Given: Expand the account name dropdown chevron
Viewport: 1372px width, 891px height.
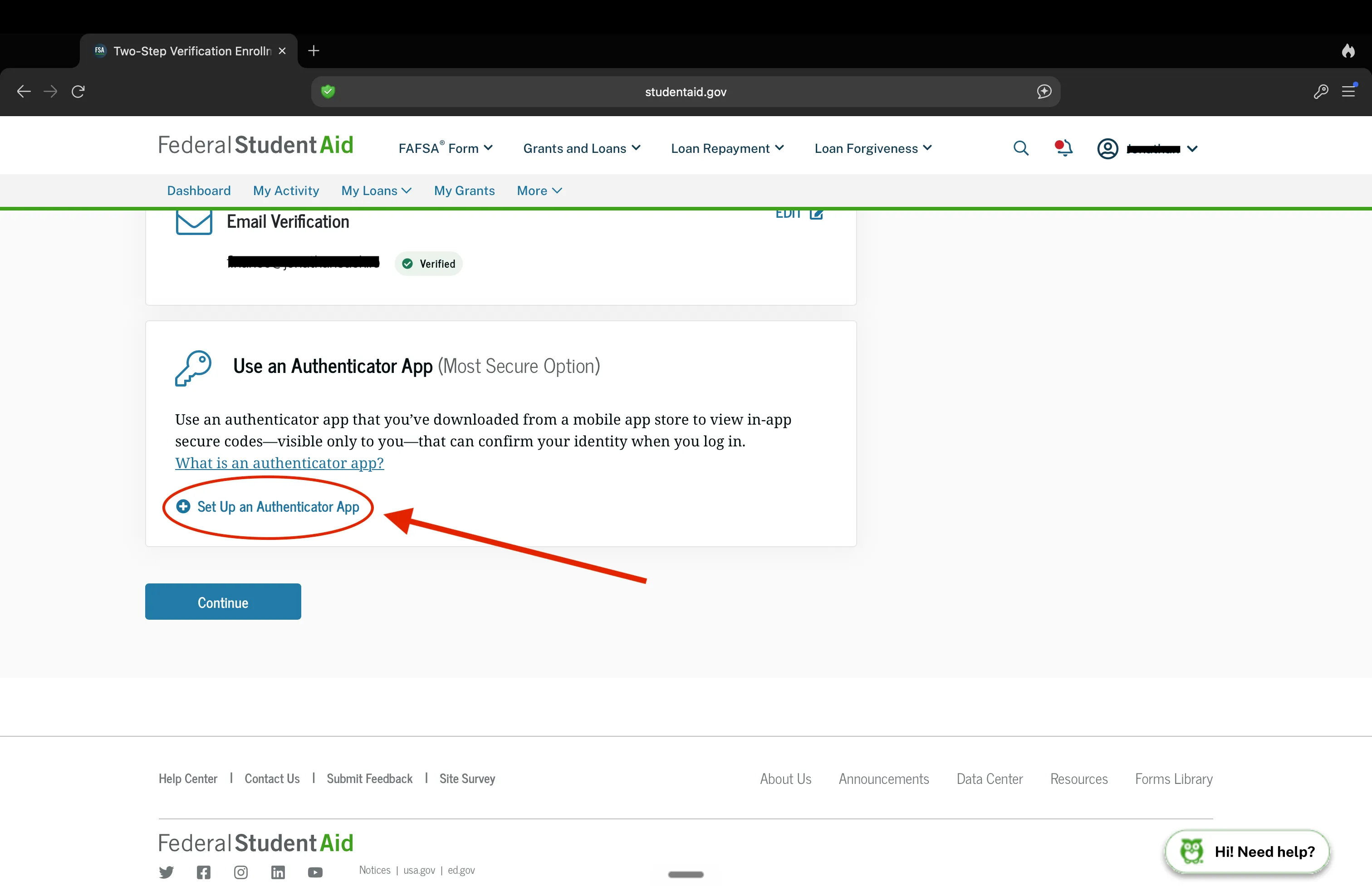Looking at the screenshot, I should click(1193, 149).
